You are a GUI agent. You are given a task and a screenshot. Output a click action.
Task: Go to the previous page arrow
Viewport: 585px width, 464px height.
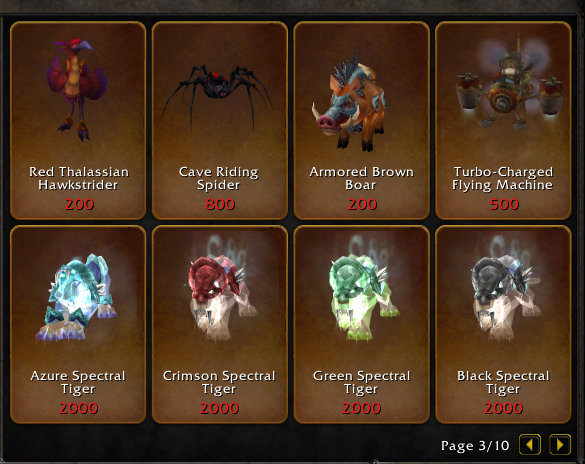point(530,444)
